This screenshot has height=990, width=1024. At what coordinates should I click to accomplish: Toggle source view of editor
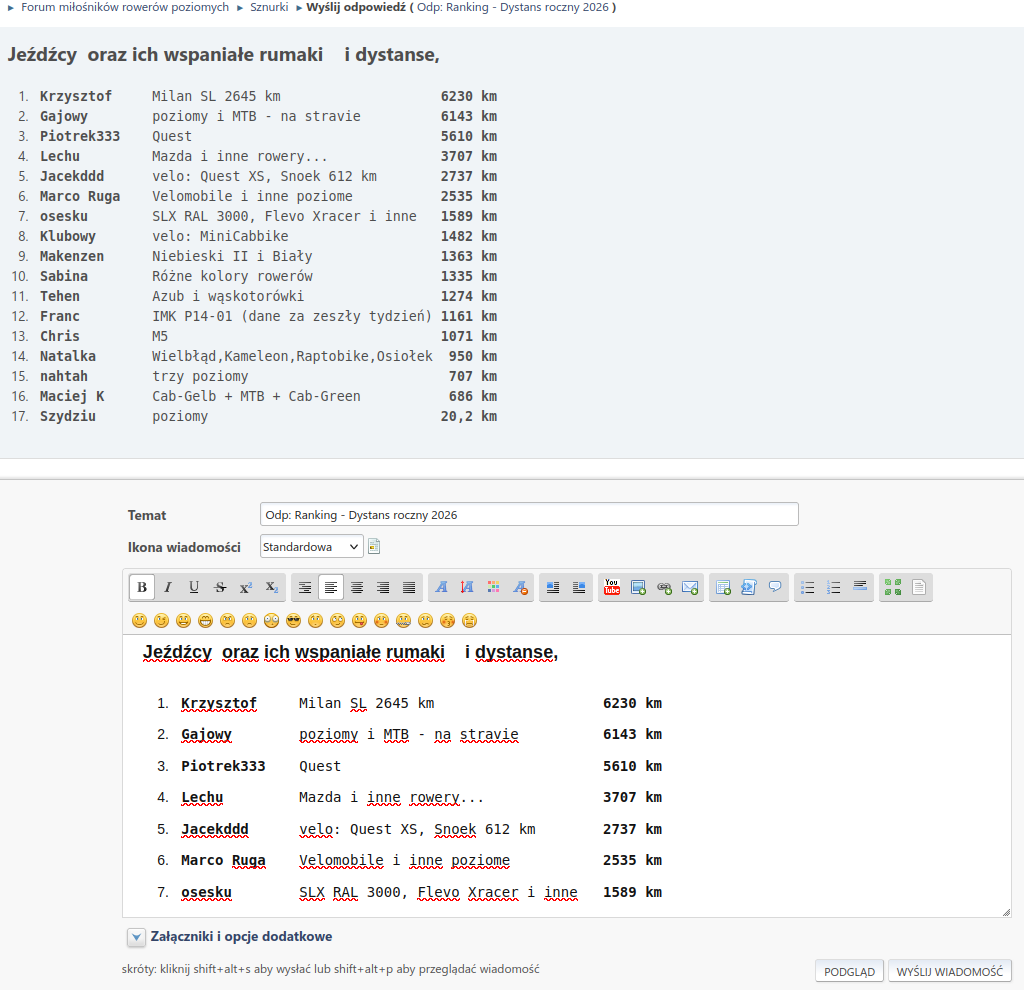919,587
